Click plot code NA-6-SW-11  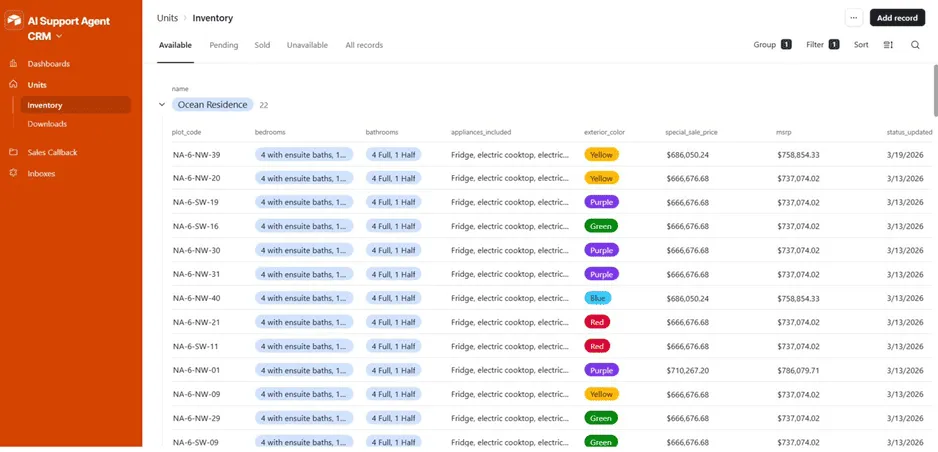tap(196, 346)
